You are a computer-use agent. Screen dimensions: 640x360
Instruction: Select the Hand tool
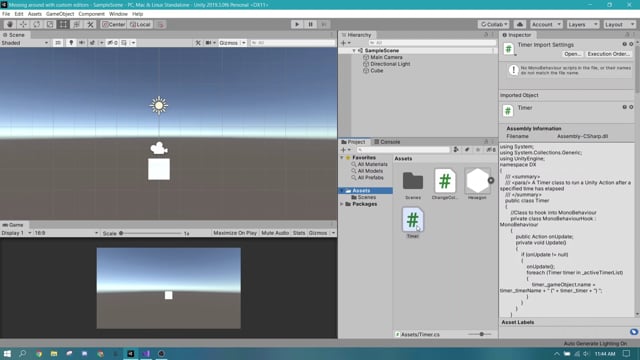coord(10,24)
